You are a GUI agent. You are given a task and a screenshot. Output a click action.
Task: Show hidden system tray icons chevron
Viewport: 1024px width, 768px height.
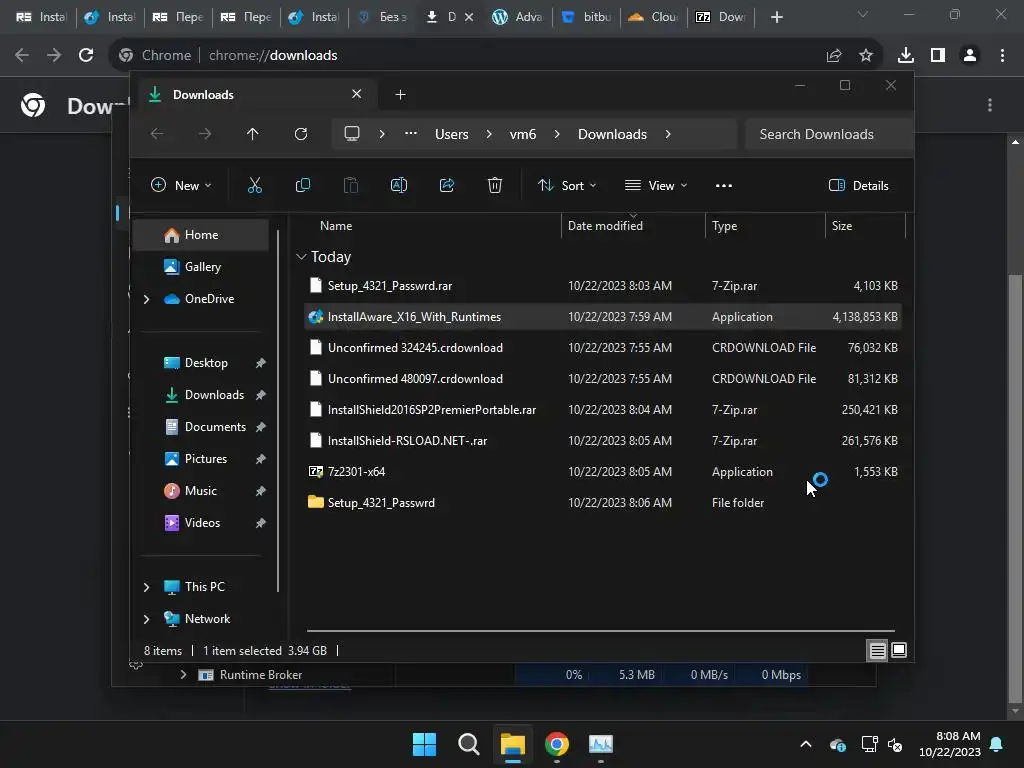[806, 744]
